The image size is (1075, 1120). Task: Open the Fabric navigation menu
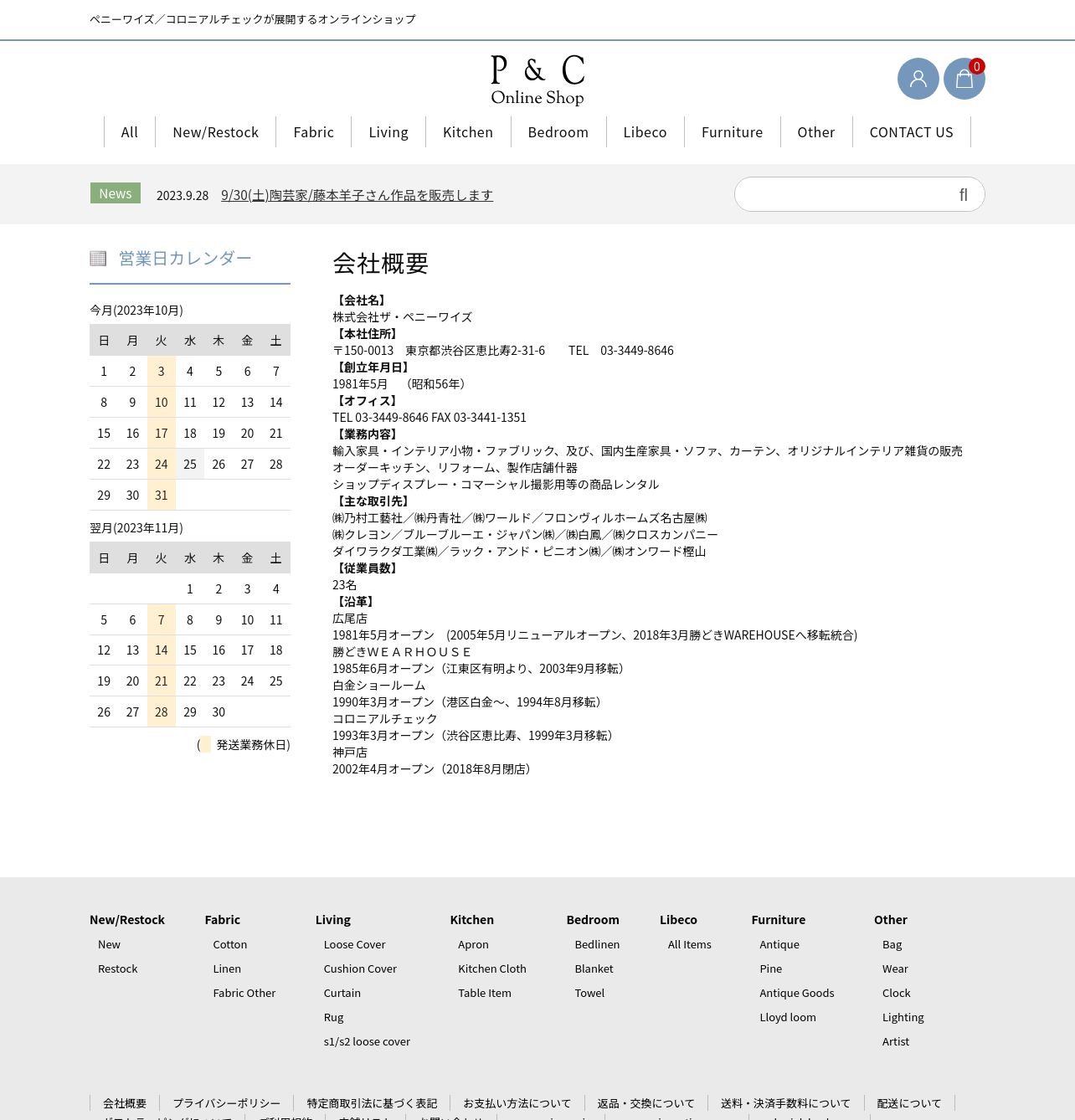coord(313,132)
